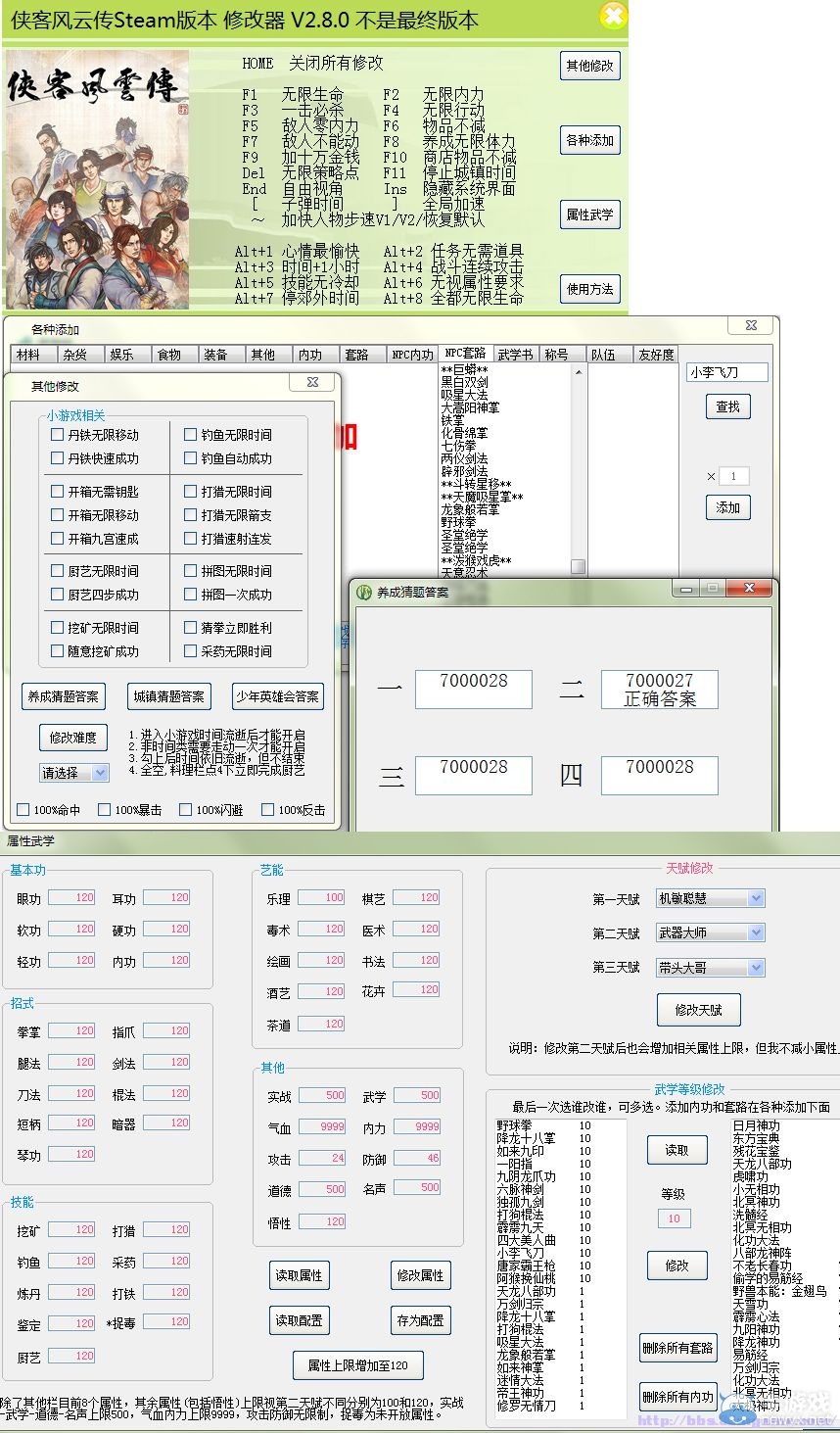This screenshot has width=840, height=1433.
Task: Check the 100%反击 option
Action: coord(293,810)
